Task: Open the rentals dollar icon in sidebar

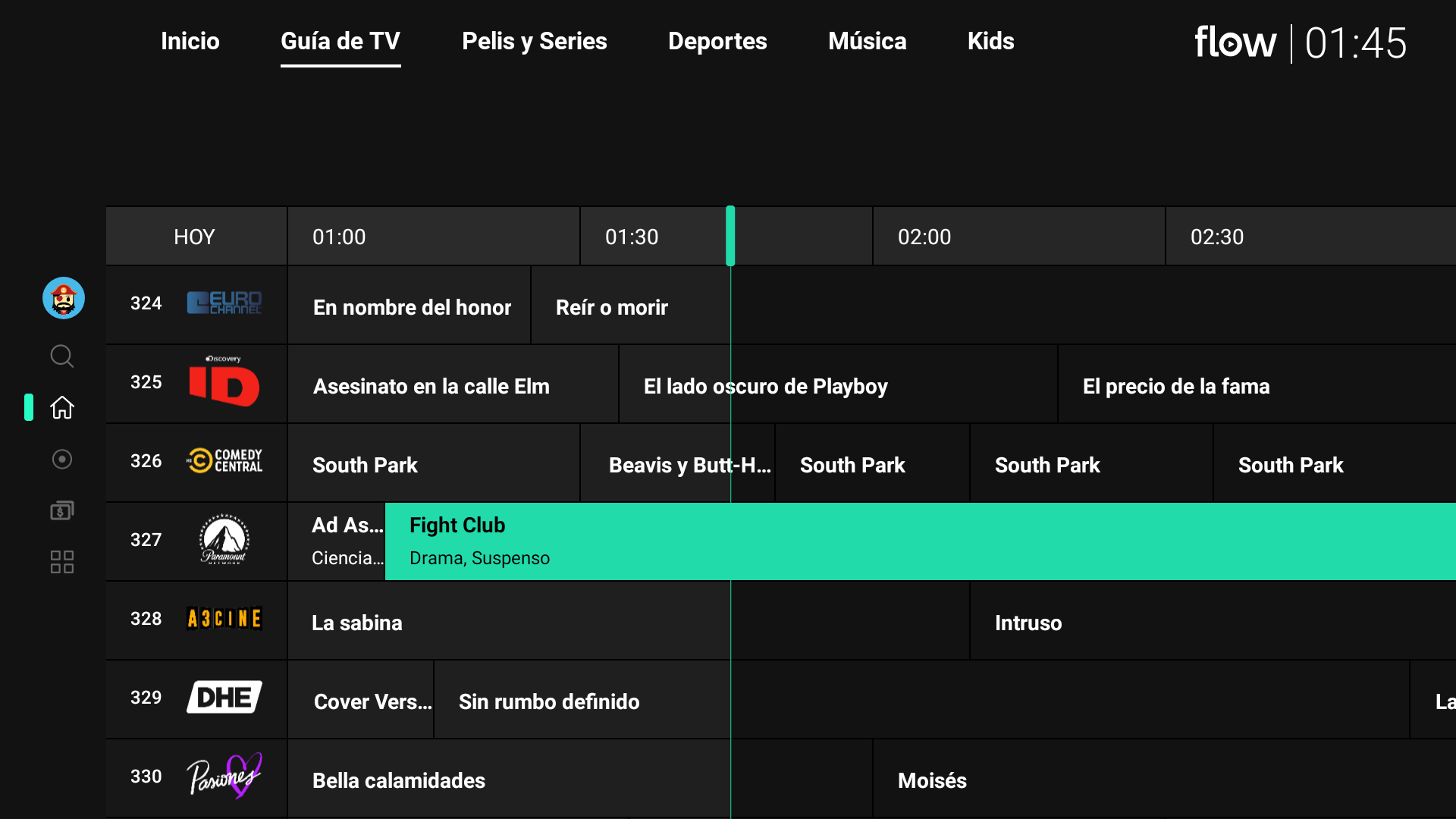Action: 62,510
